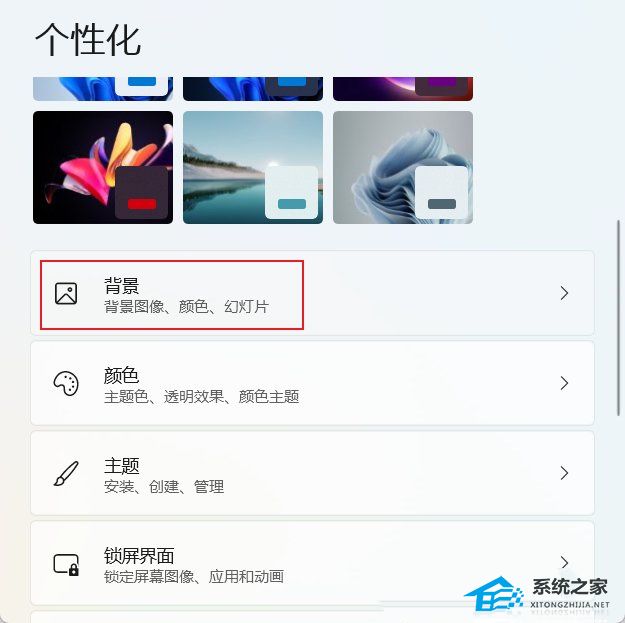The image size is (625, 623).
Task: Click the picture icon beside 背景
Action: click(x=66, y=293)
